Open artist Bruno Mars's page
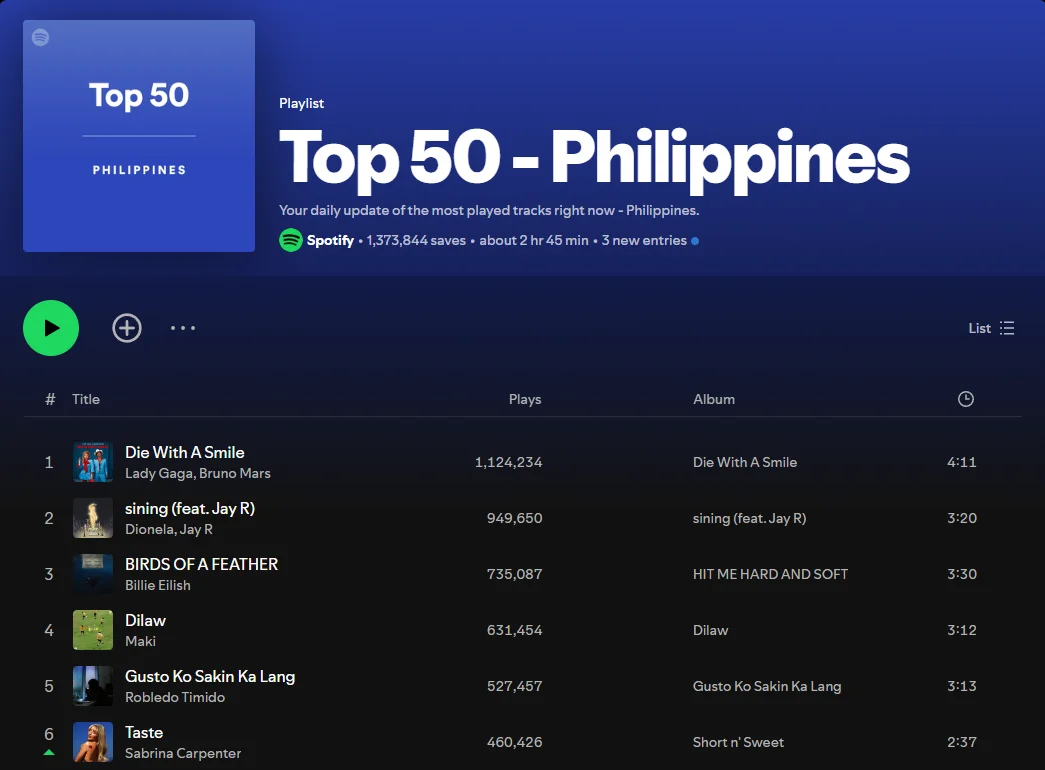The width and height of the screenshot is (1045, 770). click(x=235, y=473)
